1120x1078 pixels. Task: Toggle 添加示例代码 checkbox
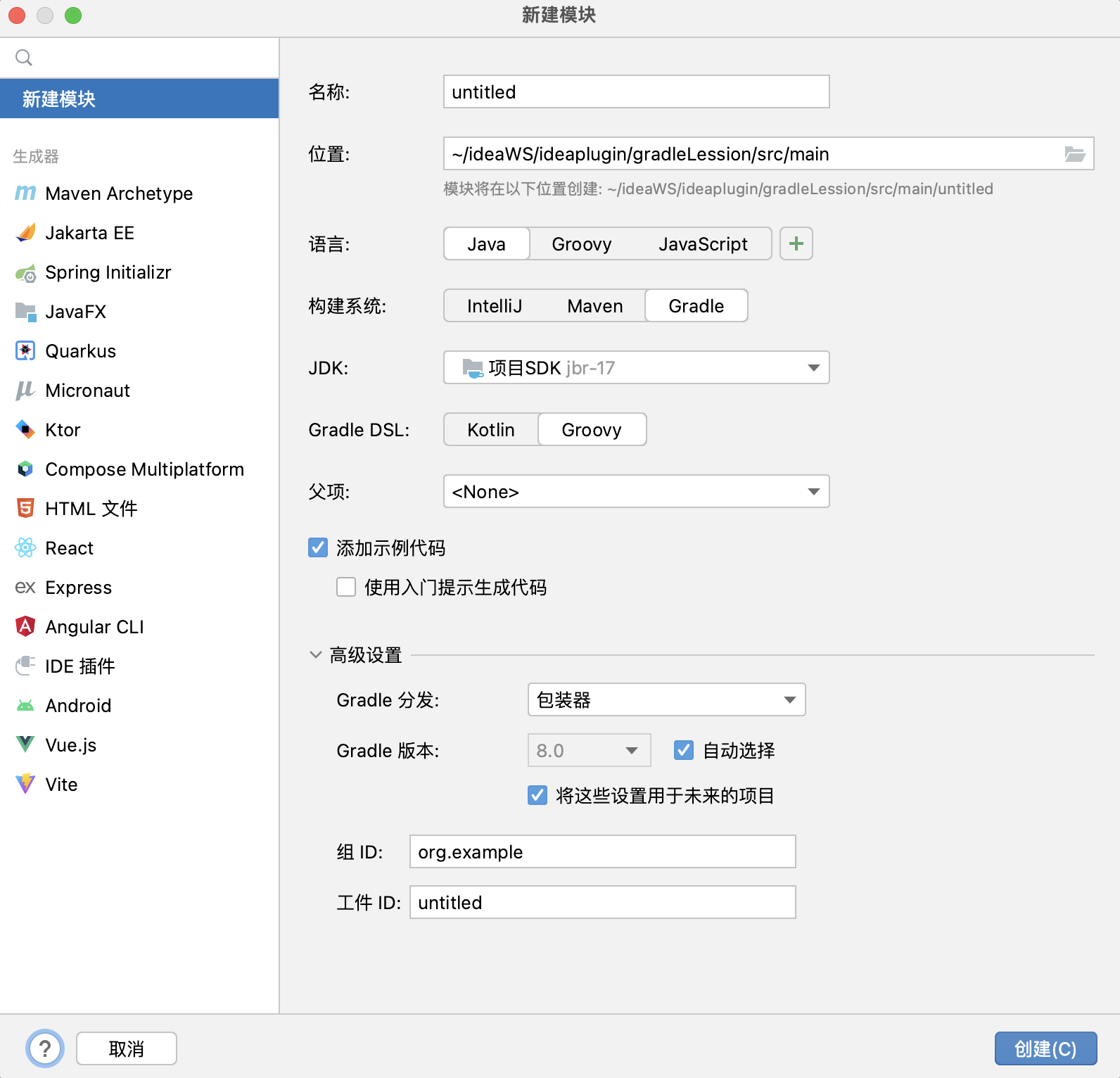click(318, 547)
